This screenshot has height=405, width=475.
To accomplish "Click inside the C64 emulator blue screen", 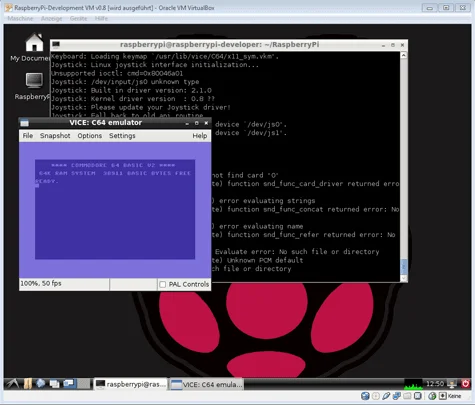I will click(115, 209).
